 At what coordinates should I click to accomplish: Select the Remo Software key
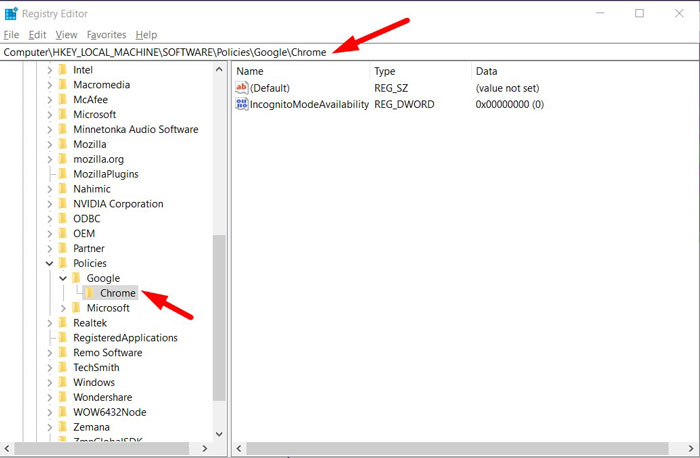[108, 353]
